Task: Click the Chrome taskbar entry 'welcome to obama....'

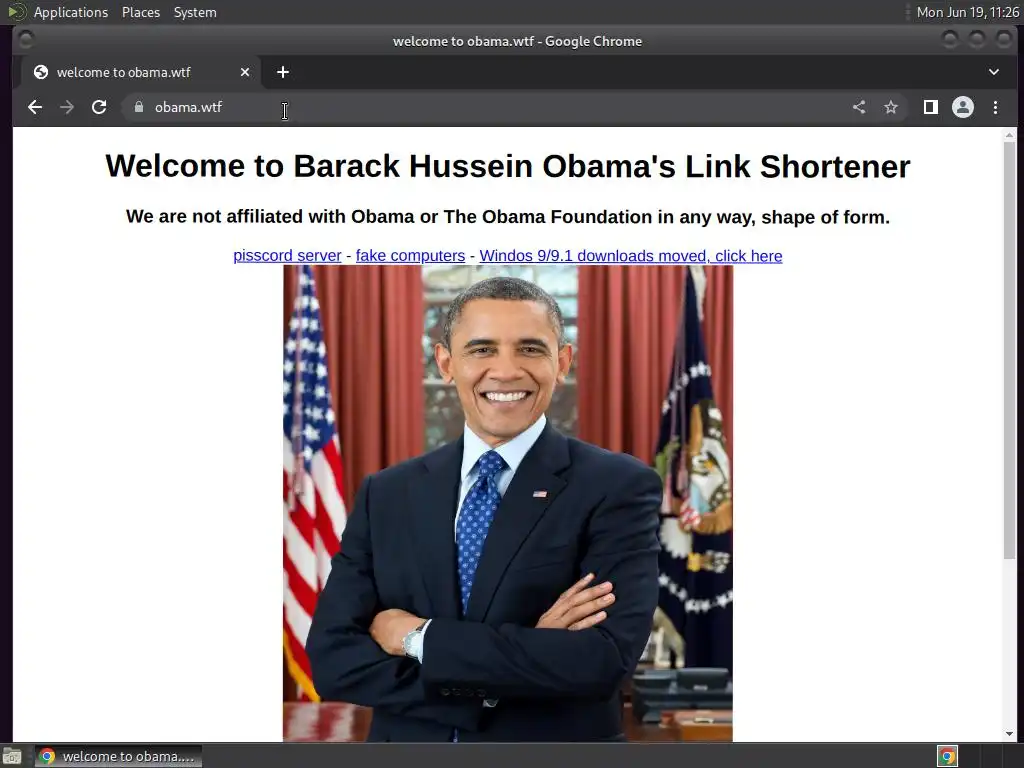Action: 118,756
